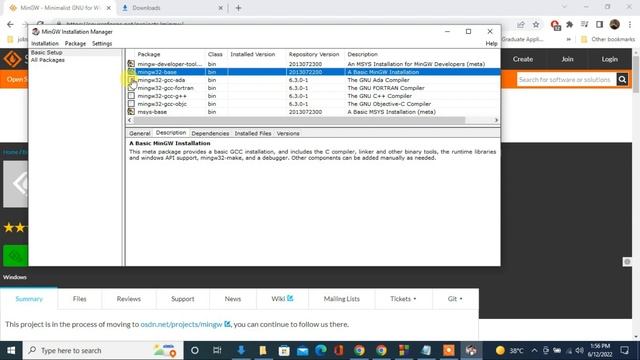Viewport: 640px width, 360px height.
Task: Open the Windows Start menu
Action: (11, 350)
